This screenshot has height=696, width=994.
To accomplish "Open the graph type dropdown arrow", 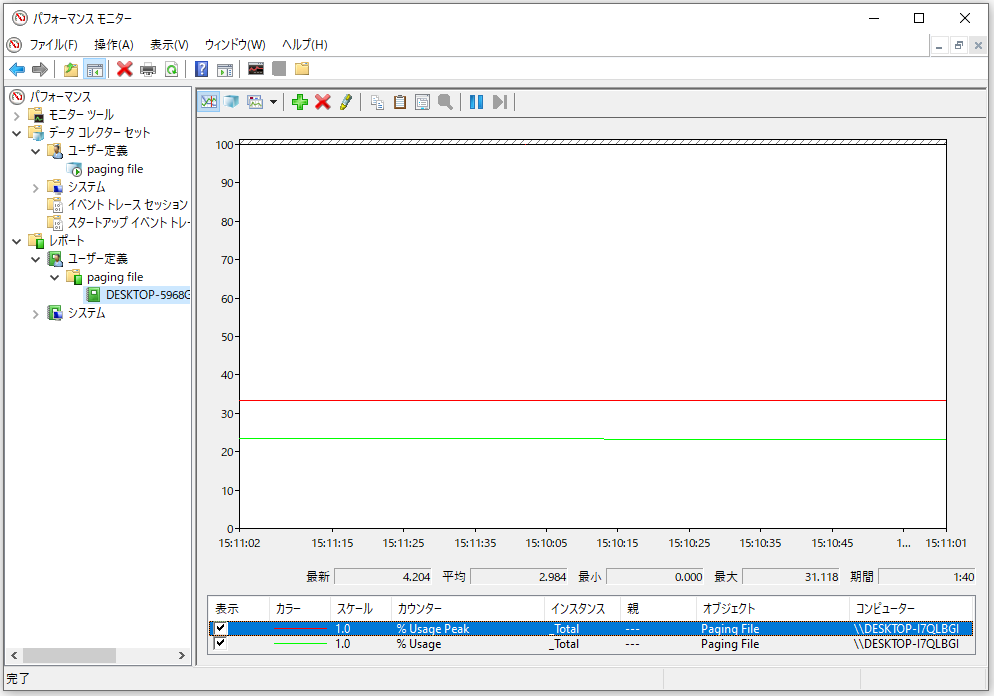I will (274, 102).
